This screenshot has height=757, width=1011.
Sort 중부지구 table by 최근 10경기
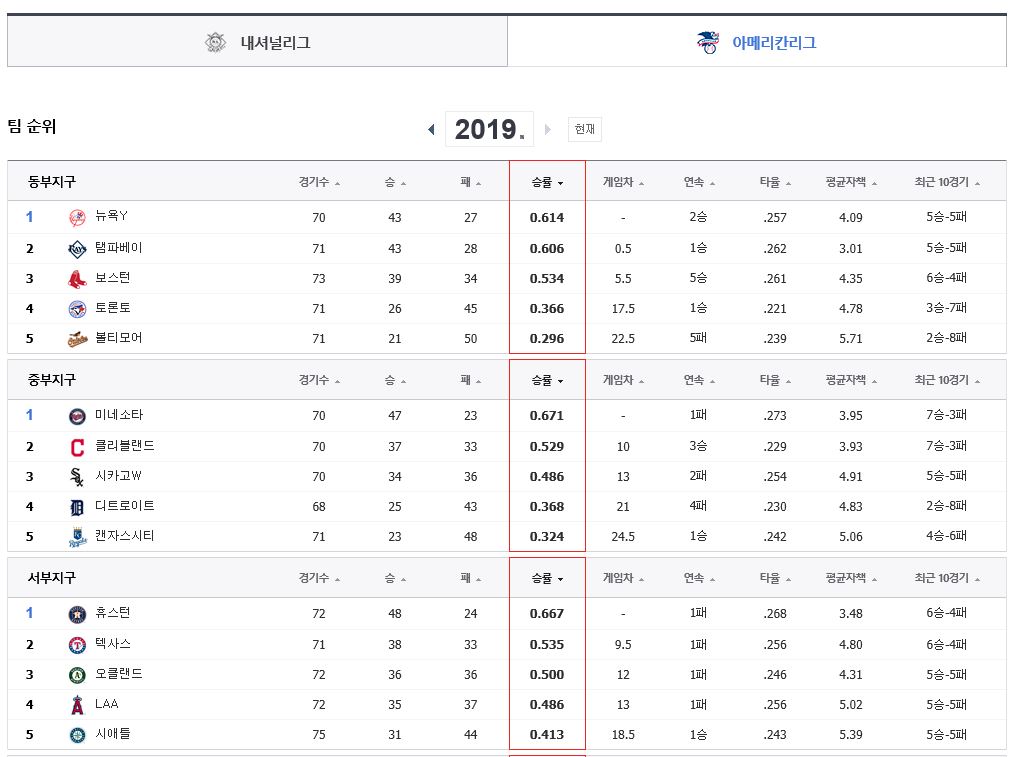point(947,380)
